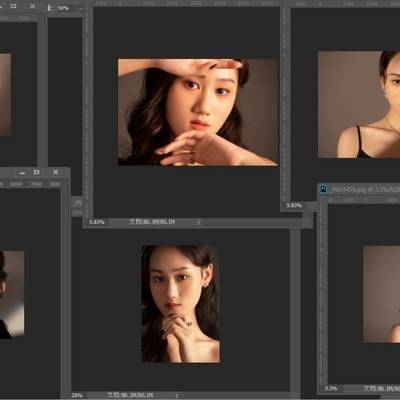Click the 50% zoom value at top left
Image resolution: width=400 pixels, height=400 pixels.
[x=63, y=8]
